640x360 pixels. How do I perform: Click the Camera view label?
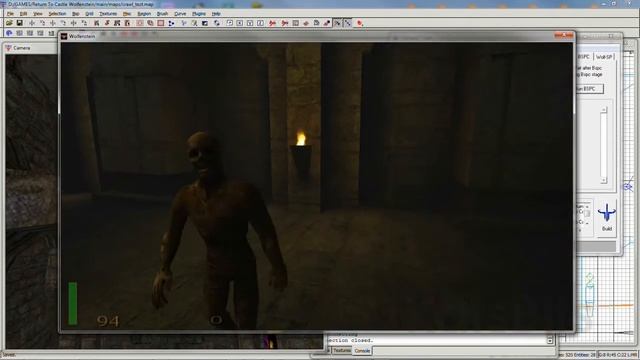[x=22, y=48]
